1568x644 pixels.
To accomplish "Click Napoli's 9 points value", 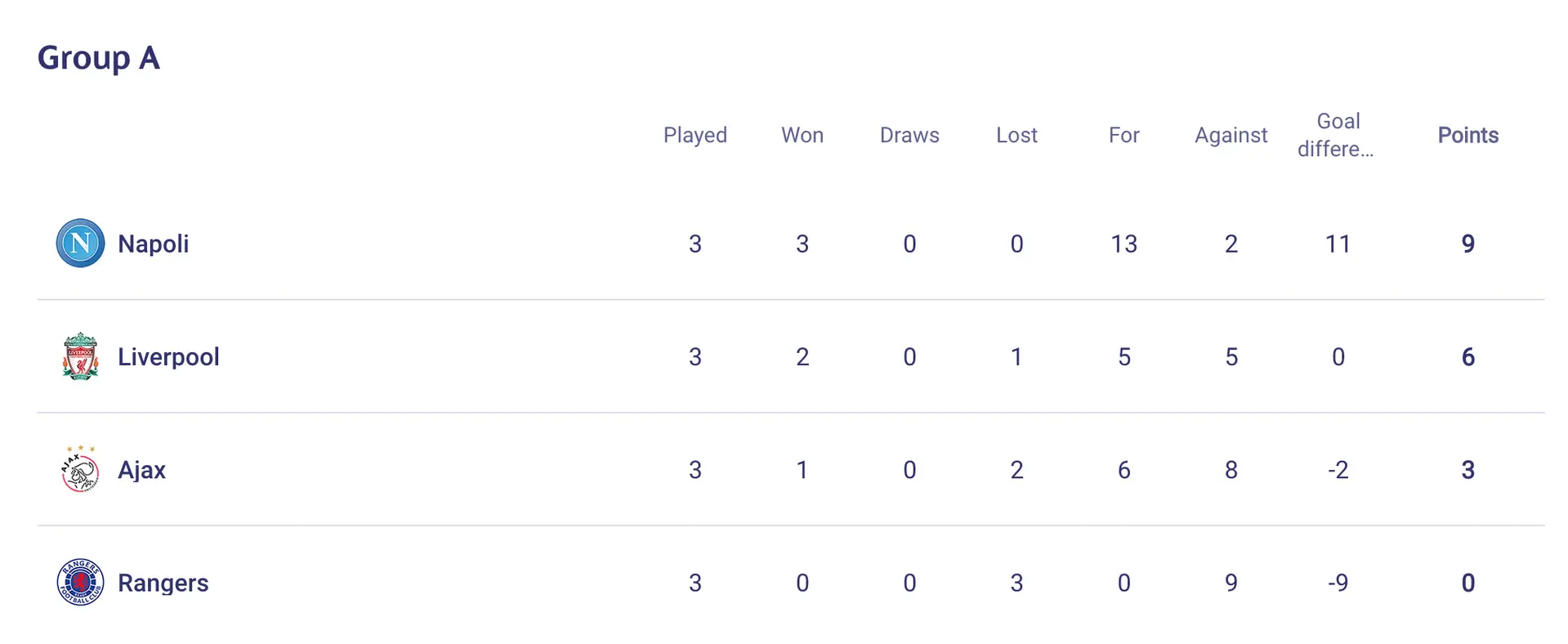I will point(1467,244).
